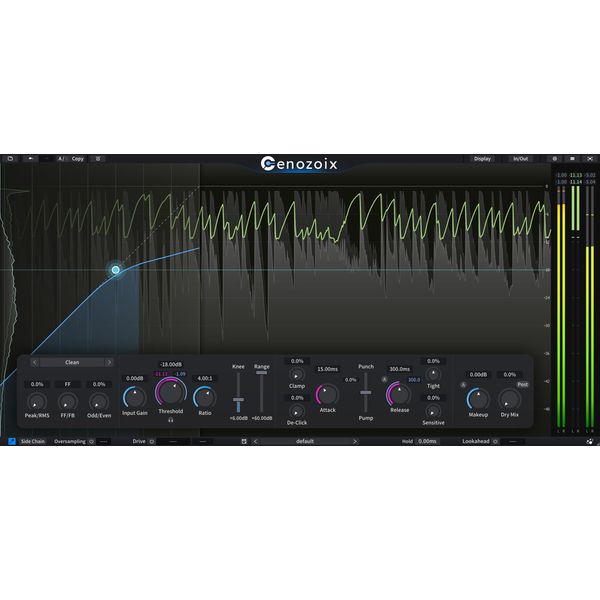Toggle the Post button above Dry Mix
600x600 pixels.
(523, 385)
